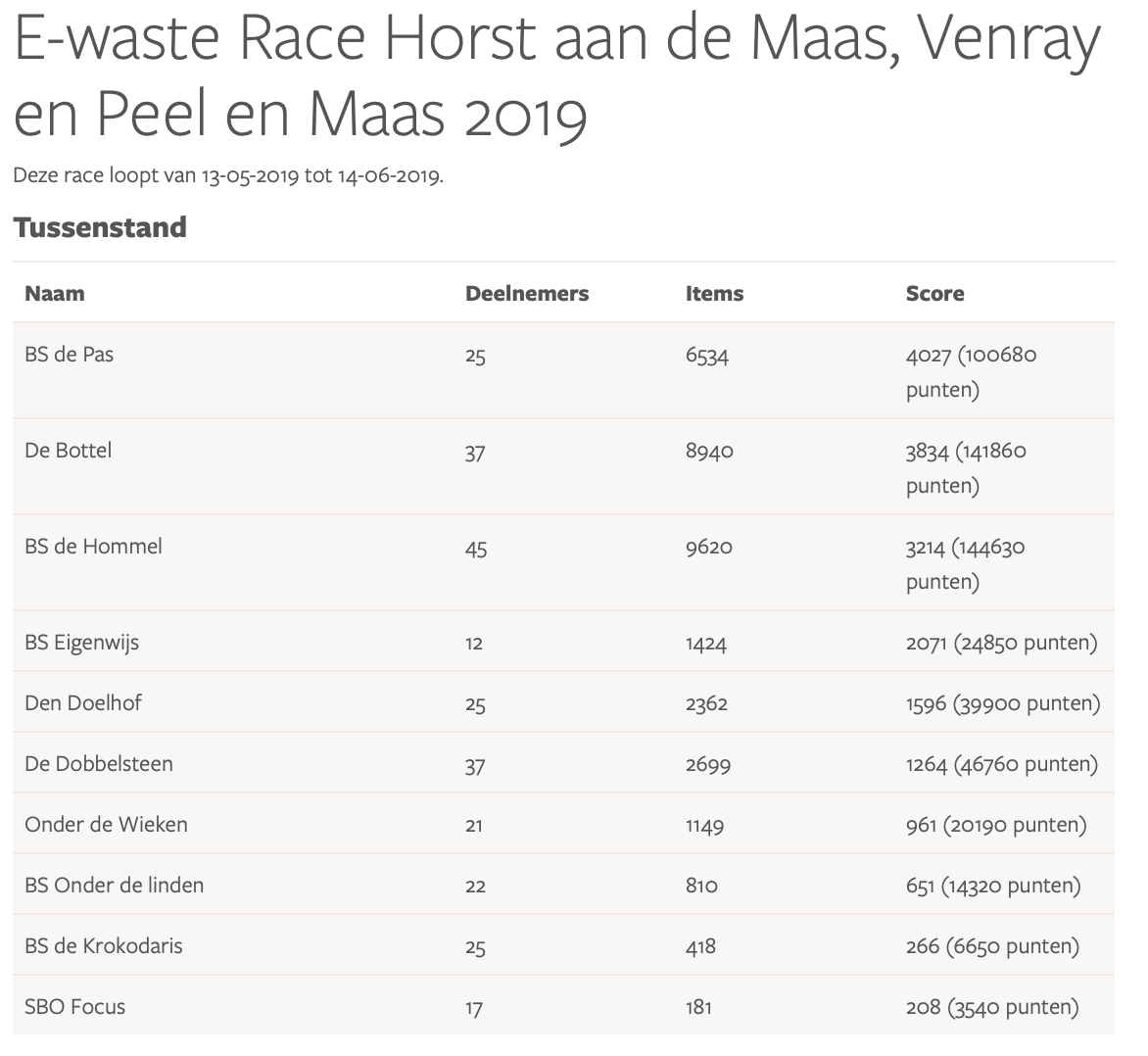Click the De Bottel school name
1148x1056 pixels.
[x=69, y=451]
